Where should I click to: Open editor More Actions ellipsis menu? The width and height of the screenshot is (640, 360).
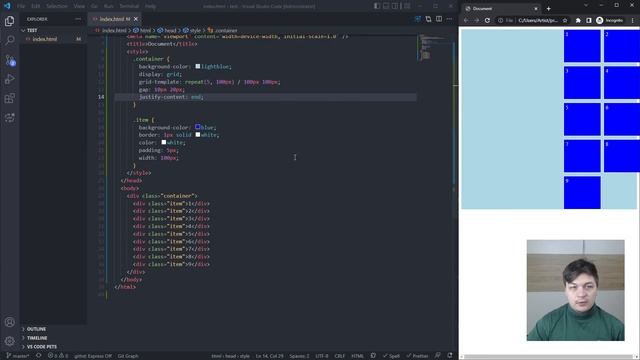[x=449, y=19]
